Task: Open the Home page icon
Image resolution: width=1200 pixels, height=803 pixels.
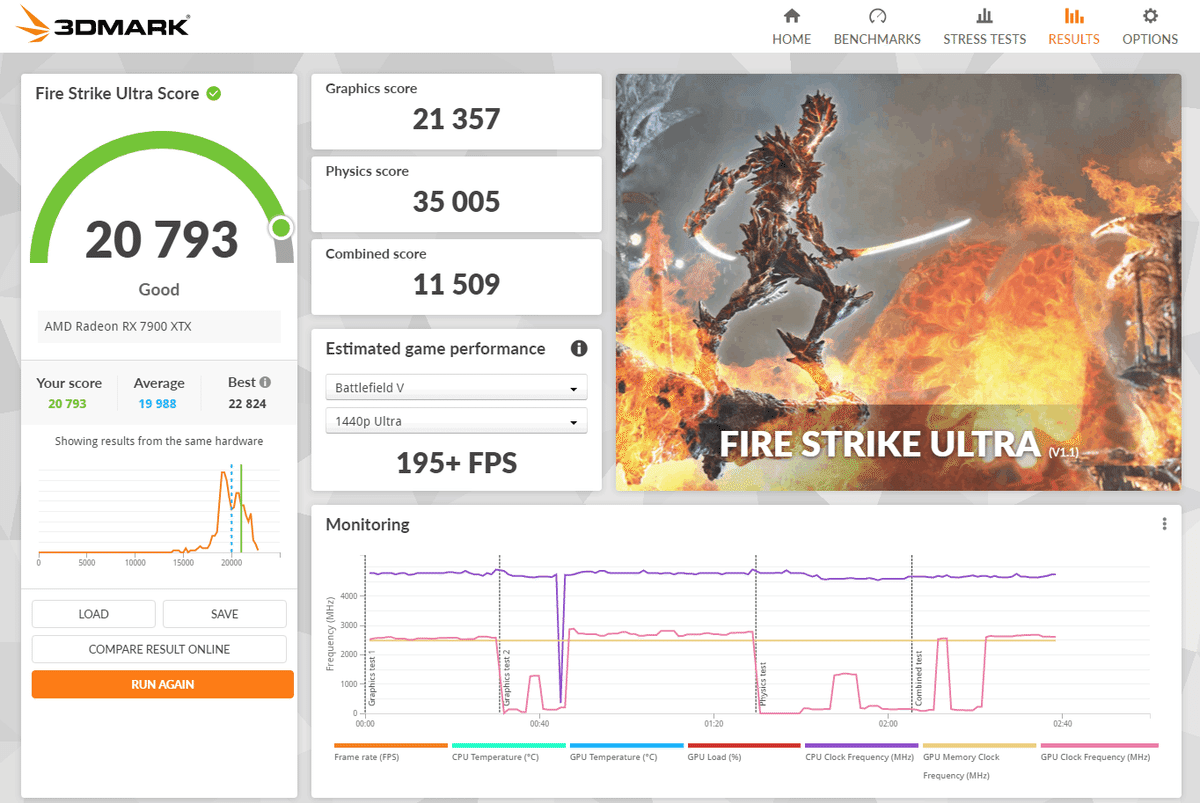Action: tap(792, 16)
